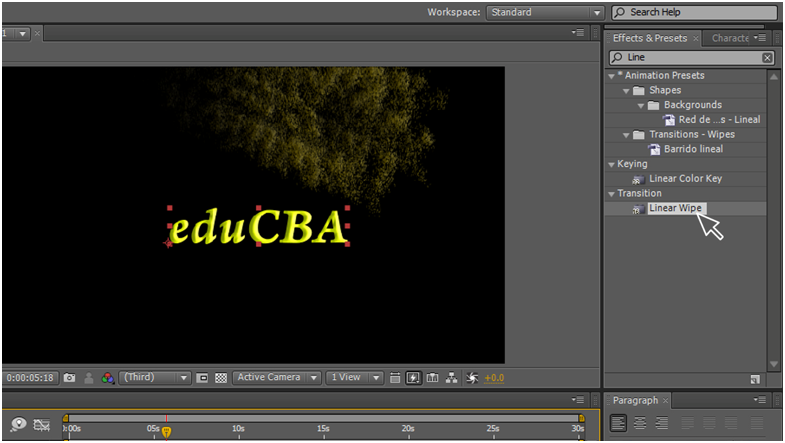Close the Effects & Presets tab
The image size is (785, 443).
pyautogui.click(x=695, y=39)
